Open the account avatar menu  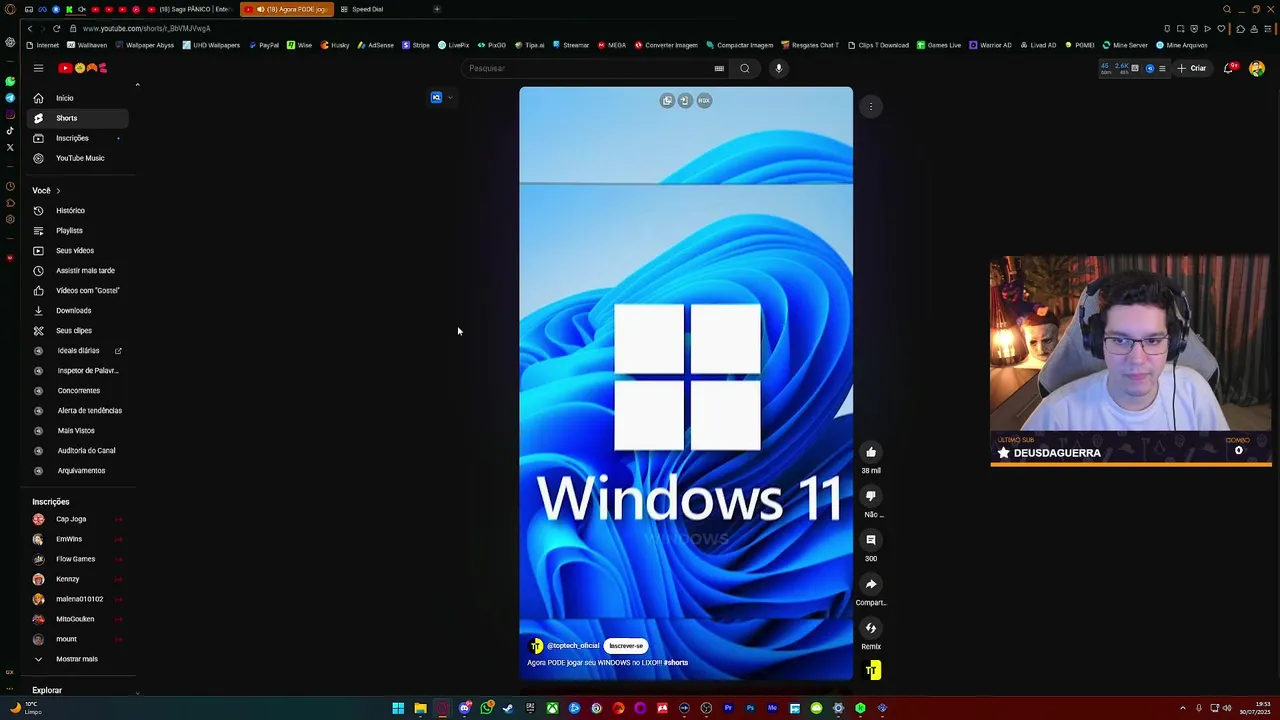(x=1257, y=68)
